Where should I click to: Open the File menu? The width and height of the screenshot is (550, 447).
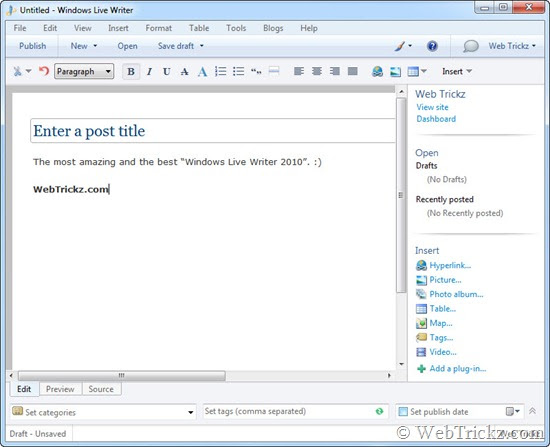[20, 28]
